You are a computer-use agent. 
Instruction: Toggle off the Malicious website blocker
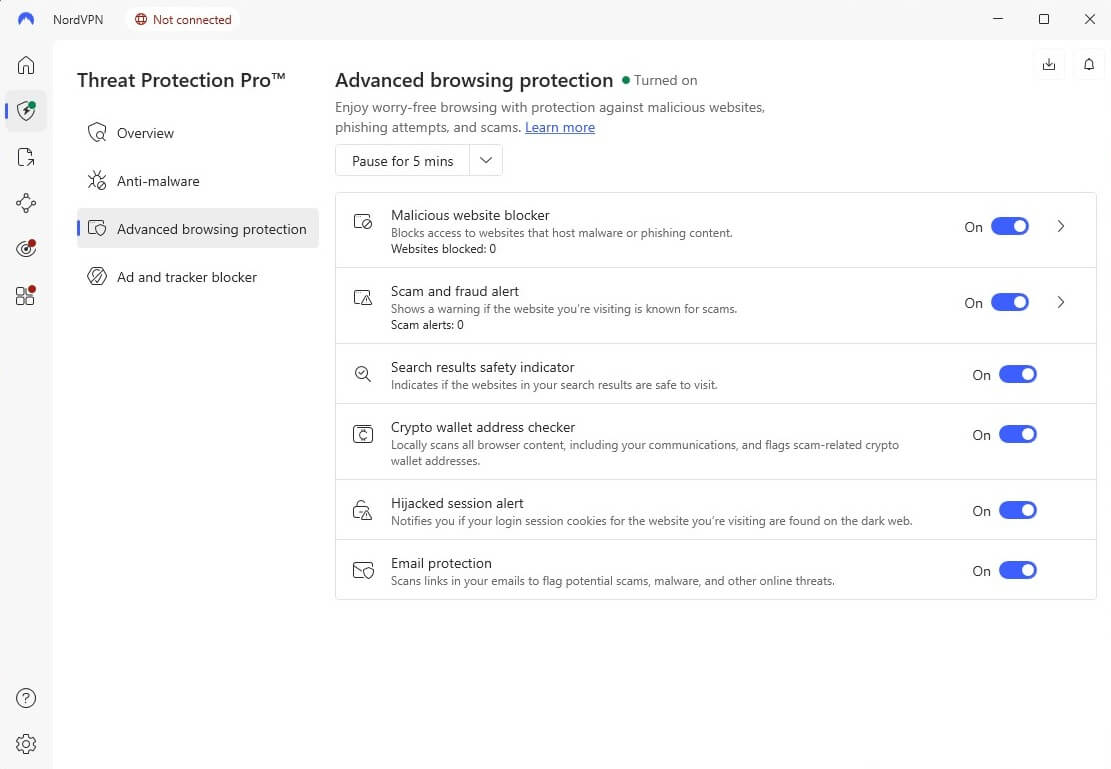(x=1010, y=226)
